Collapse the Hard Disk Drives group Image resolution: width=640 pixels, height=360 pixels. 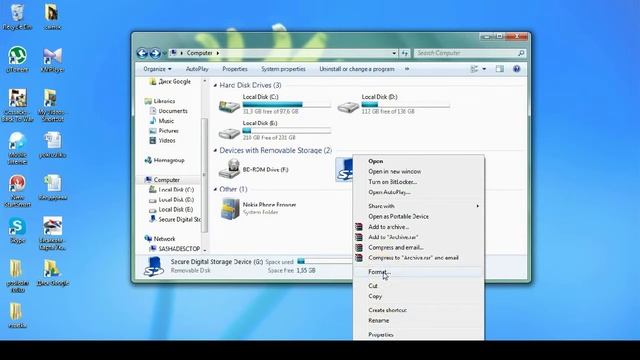coord(215,85)
